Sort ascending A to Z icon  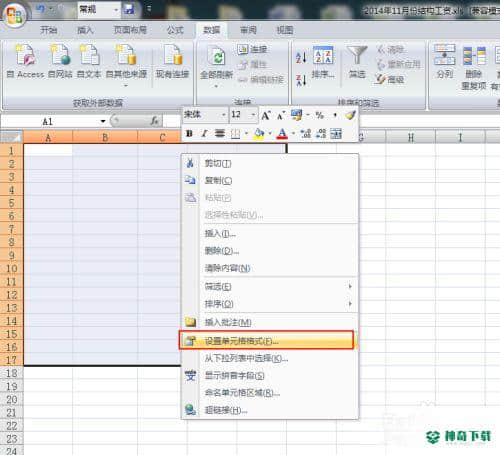pos(301,57)
